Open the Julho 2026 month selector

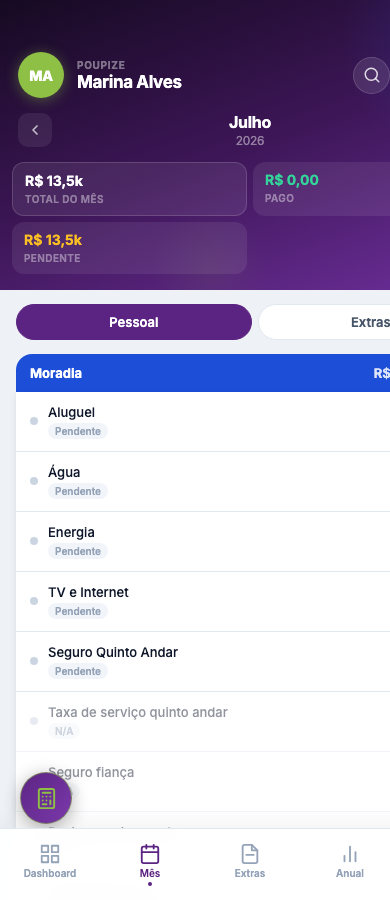coord(250,130)
